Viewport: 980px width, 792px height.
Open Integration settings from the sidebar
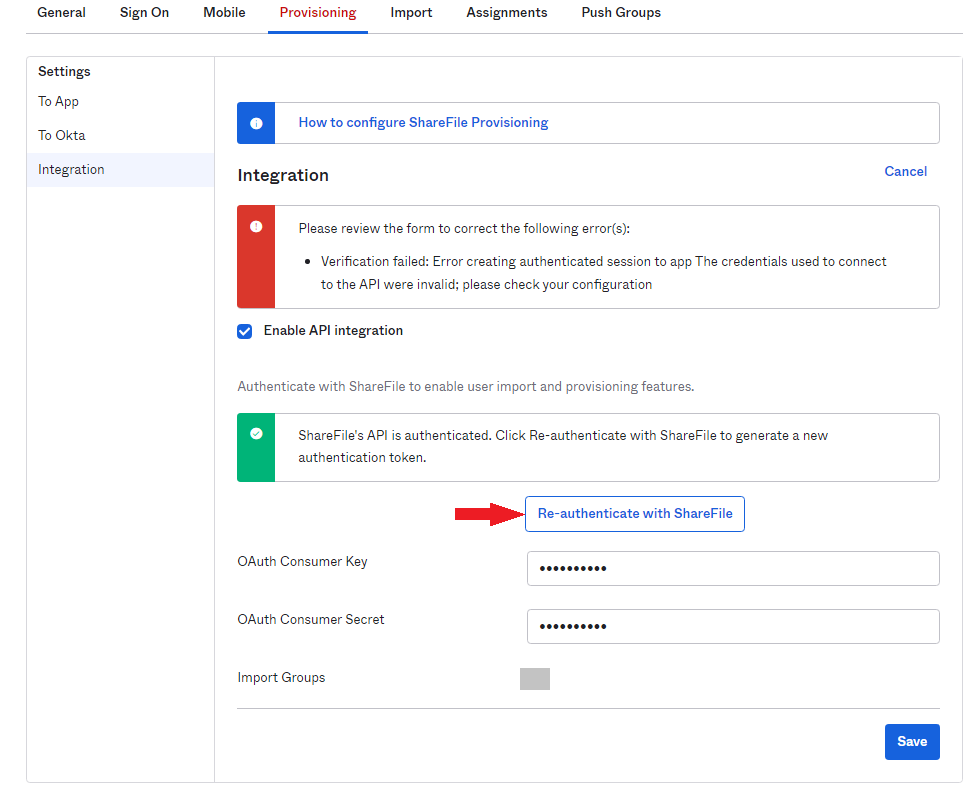tap(71, 169)
